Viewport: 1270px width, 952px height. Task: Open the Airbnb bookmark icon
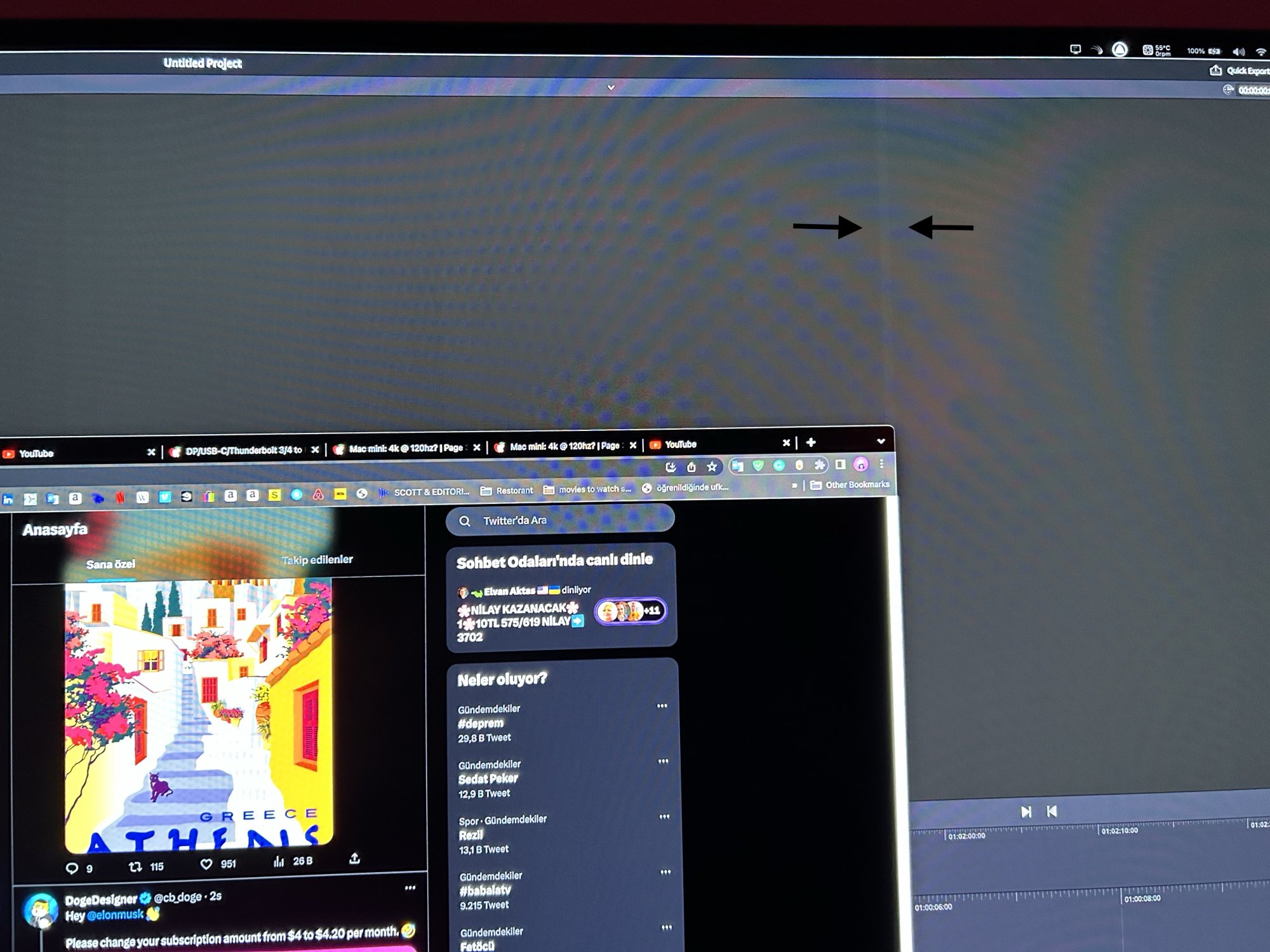pos(318,495)
